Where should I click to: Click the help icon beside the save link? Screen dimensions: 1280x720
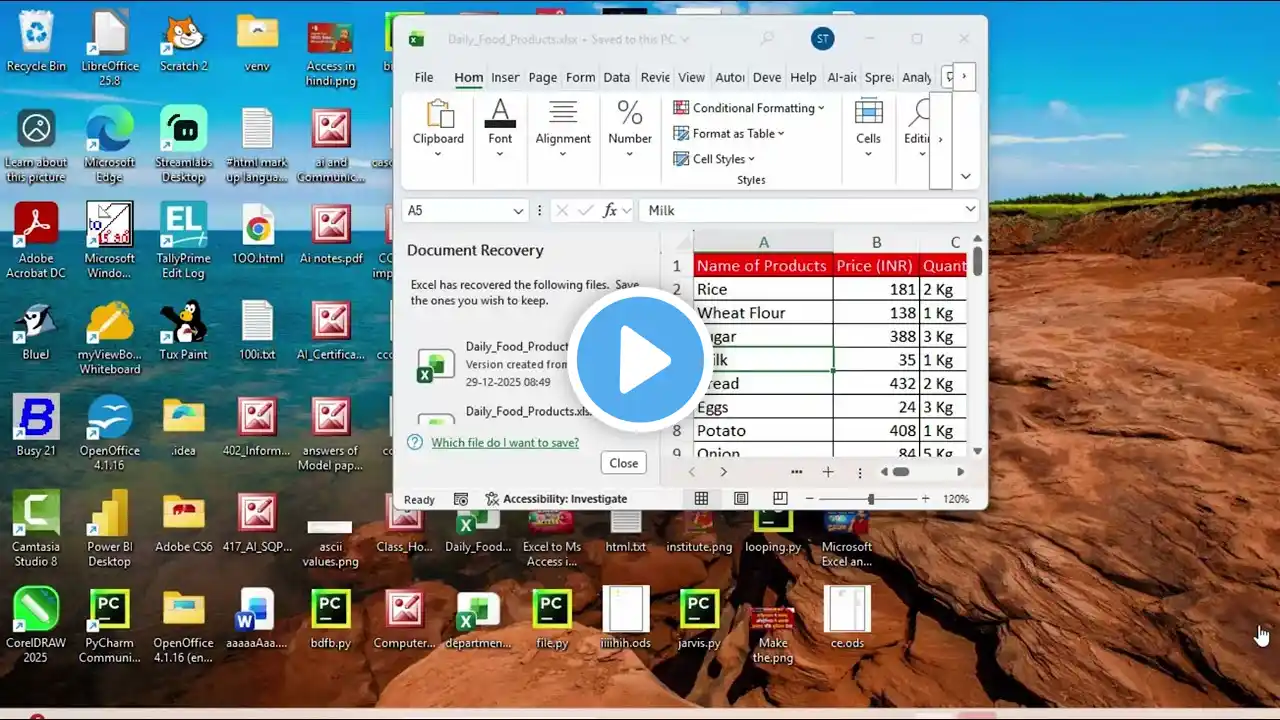click(x=415, y=442)
